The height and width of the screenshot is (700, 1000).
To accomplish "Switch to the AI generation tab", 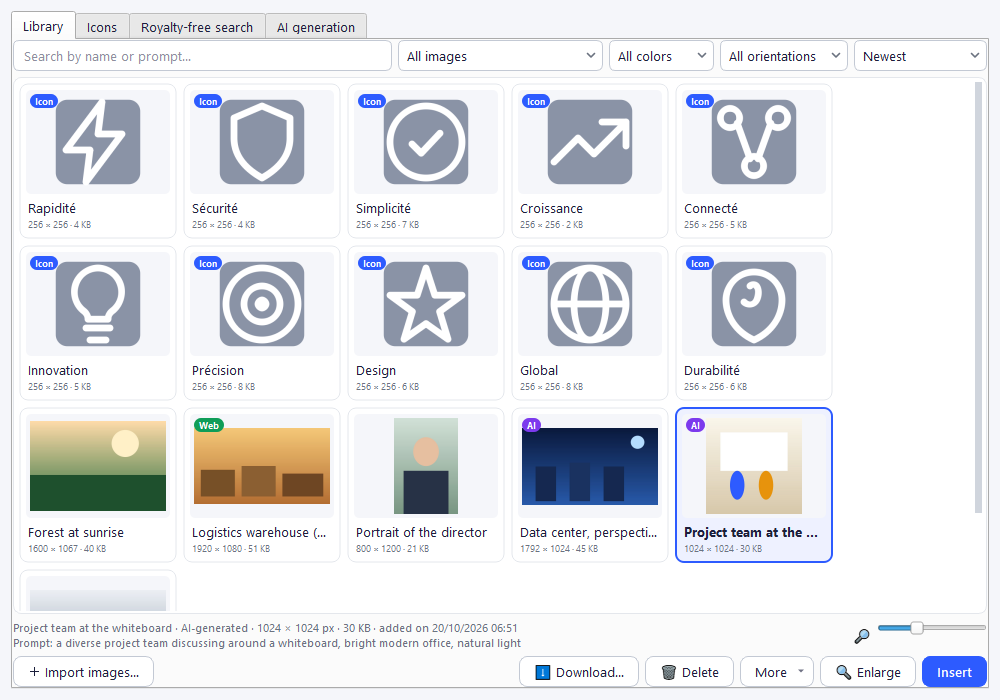I will (316, 27).
